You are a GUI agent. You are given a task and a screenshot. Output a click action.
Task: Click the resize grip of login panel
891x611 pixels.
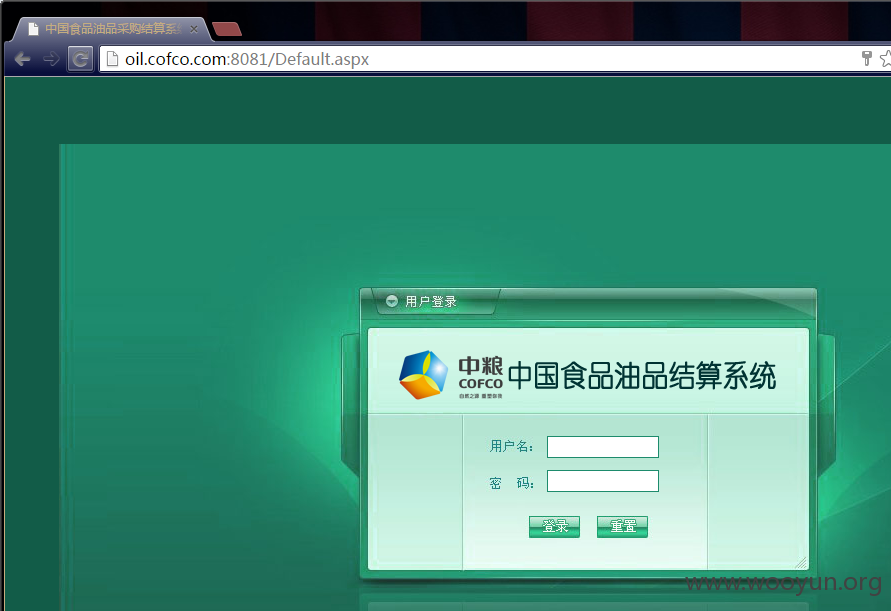click(x=801, y=563)
